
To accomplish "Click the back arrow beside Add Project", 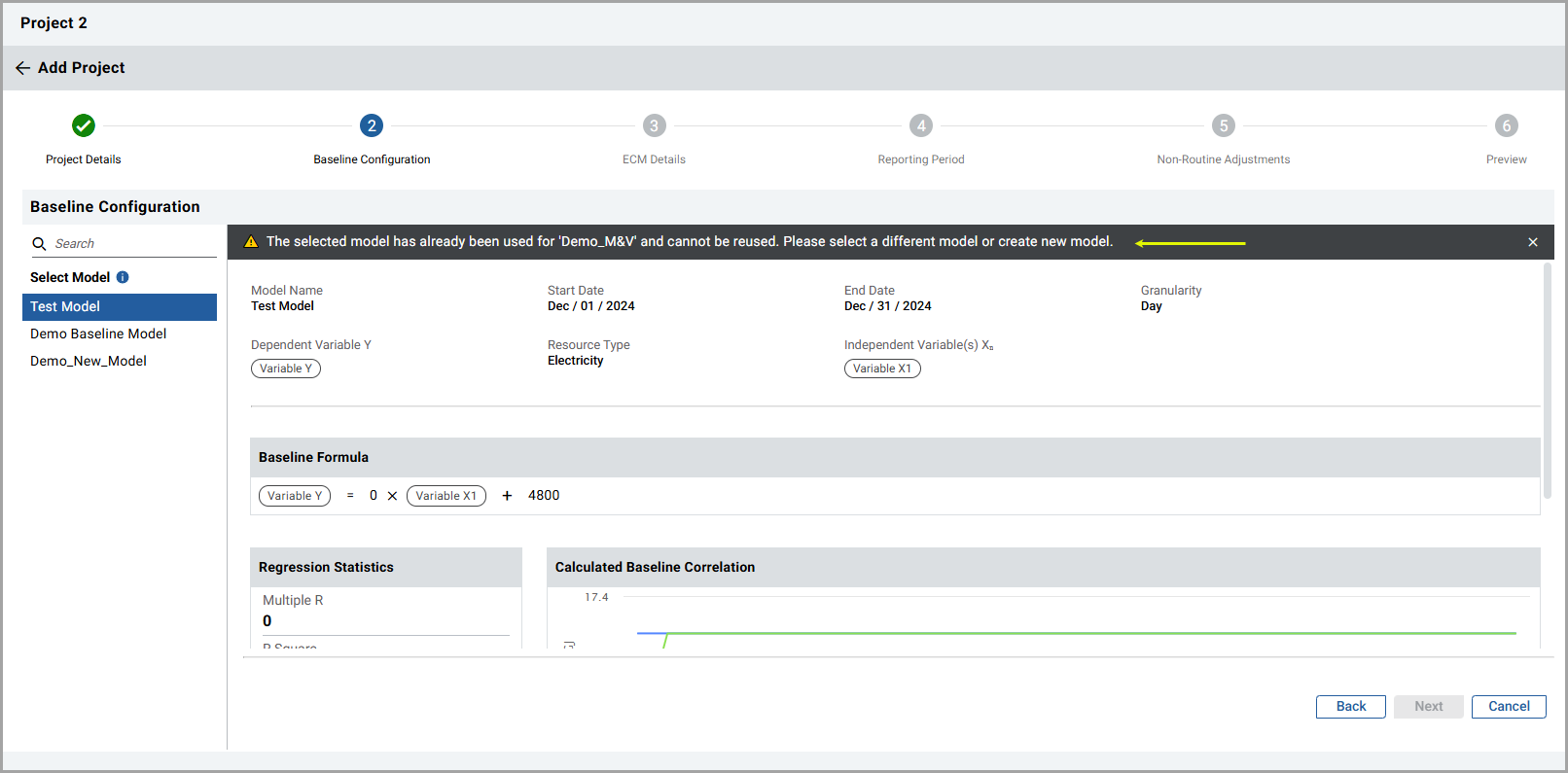I will pyautogui.click(x=22, y=68).
